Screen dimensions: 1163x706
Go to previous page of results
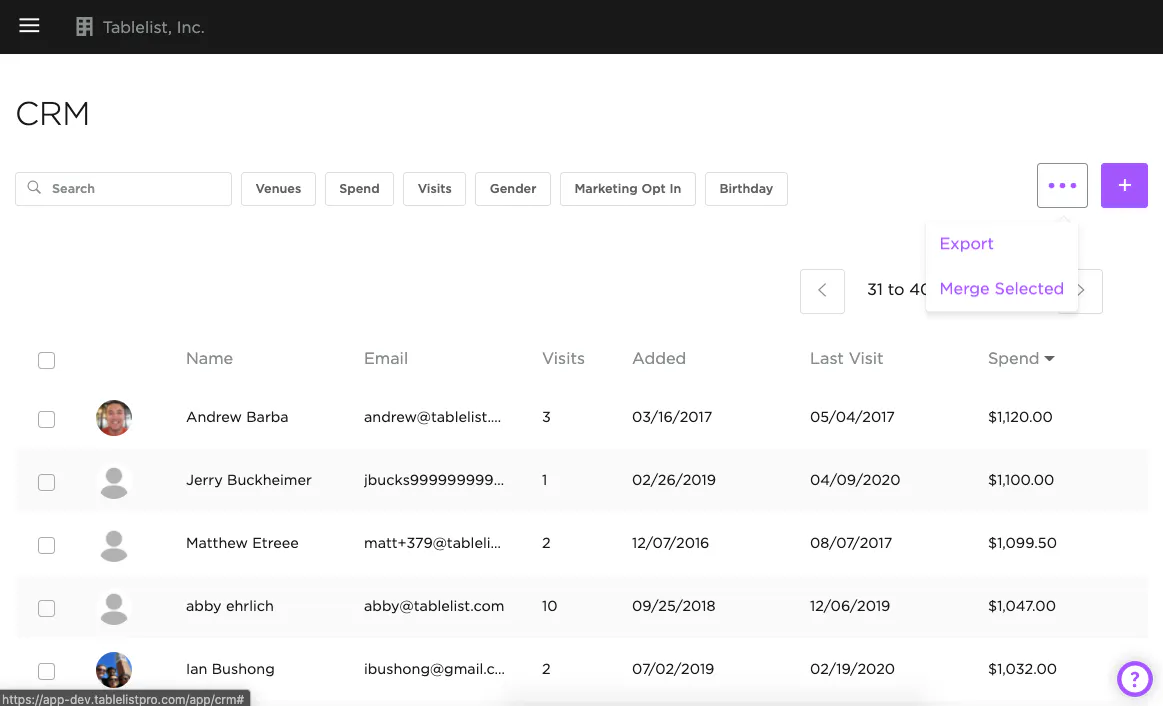(x=822, y=291)
